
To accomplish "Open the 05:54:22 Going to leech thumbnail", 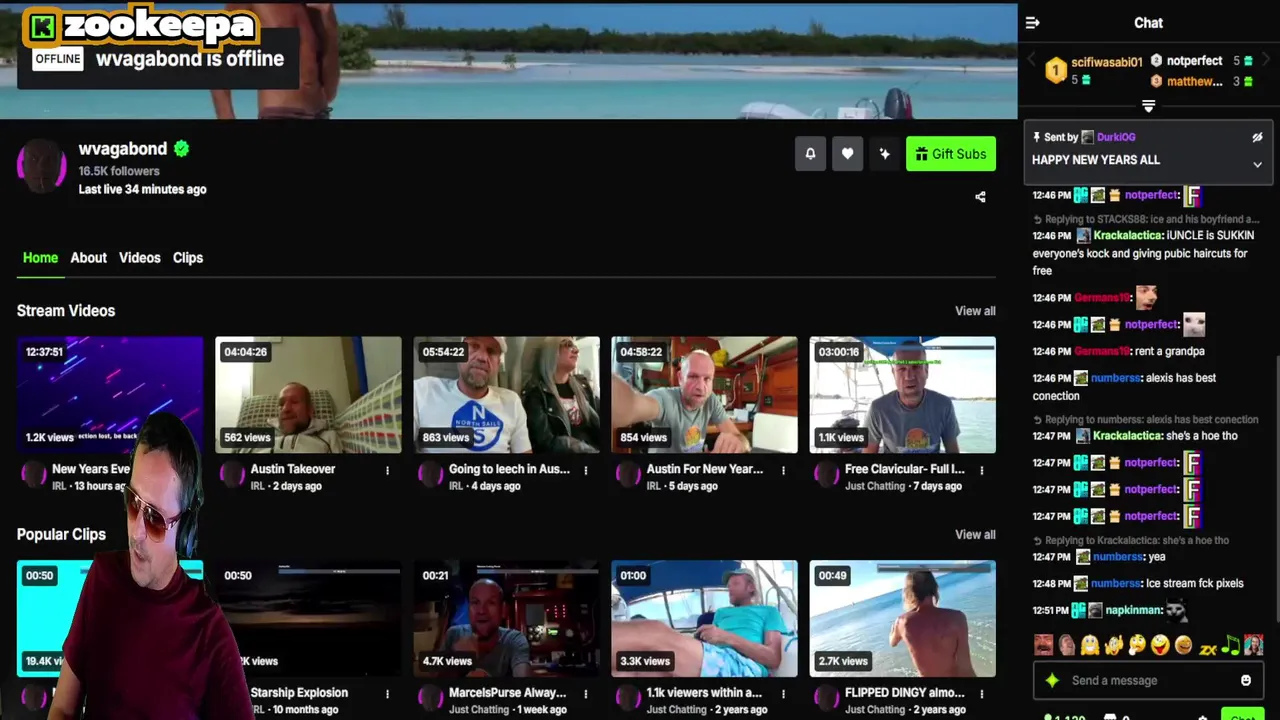I will 506,395.
